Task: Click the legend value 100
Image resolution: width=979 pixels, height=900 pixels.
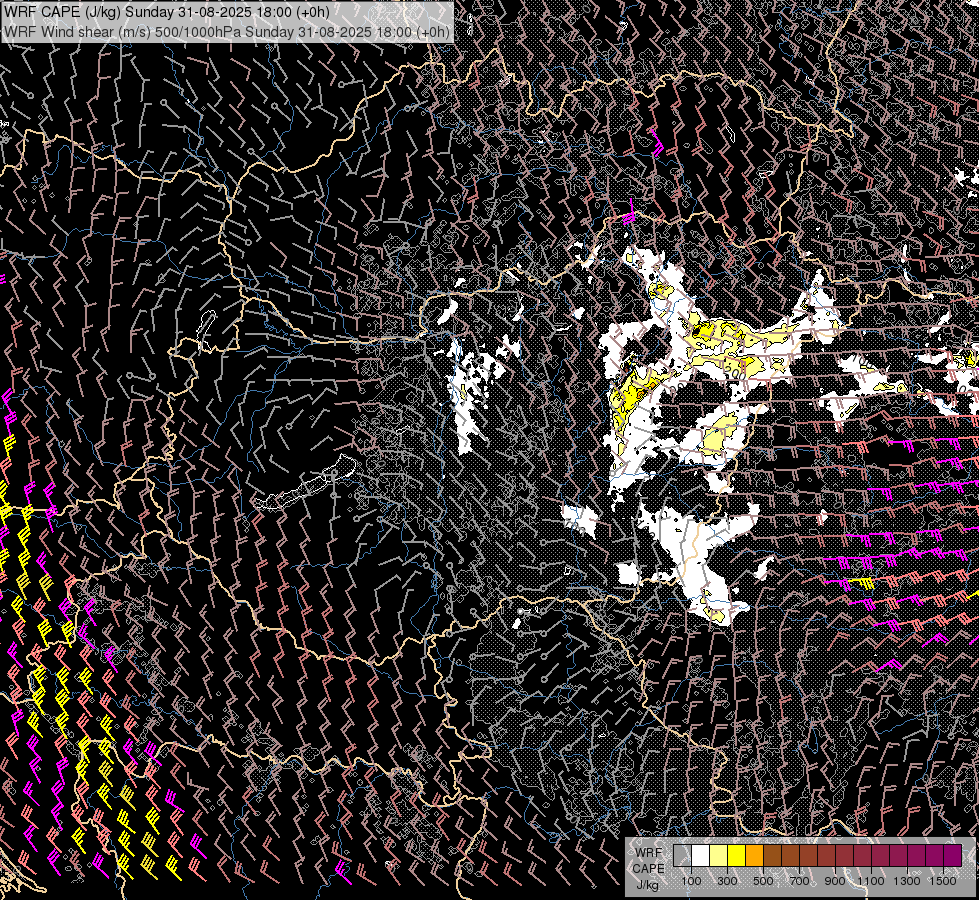Action: coord(691,881)
